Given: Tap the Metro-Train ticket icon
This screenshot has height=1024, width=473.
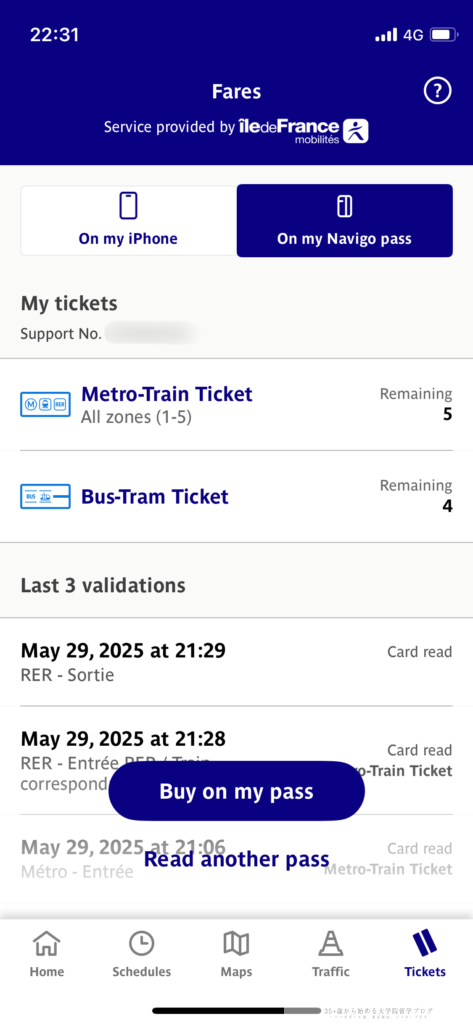Looking at the screenshot, I should pyautogui.click(x=45, y=405).
